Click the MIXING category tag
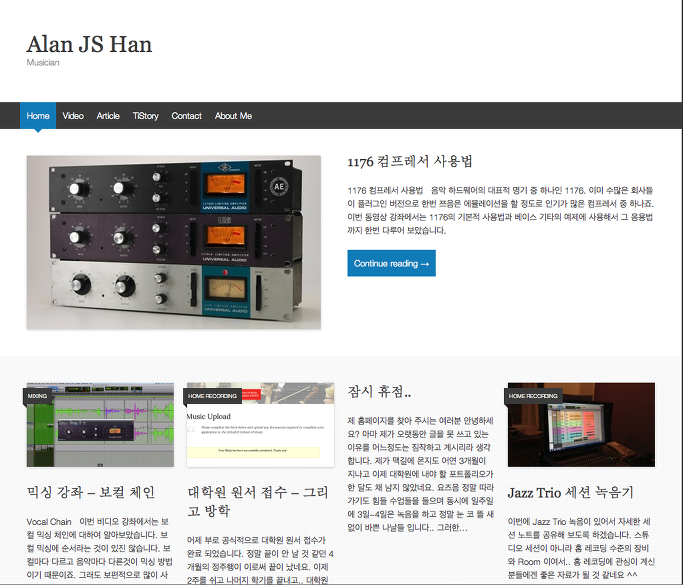The image size is (683, 585). coord(37,396)
